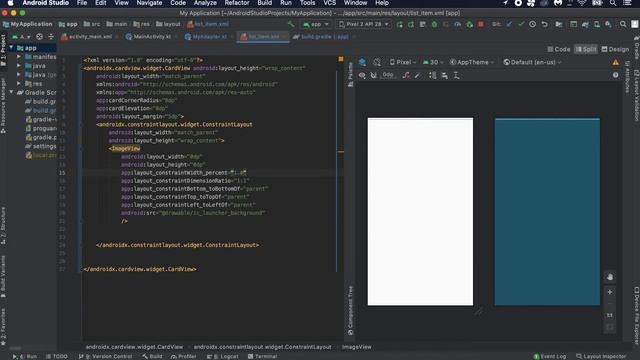Open the AppTheme dropdown
640x360 pixels.
pyautogui.click(x=472, y=62)
